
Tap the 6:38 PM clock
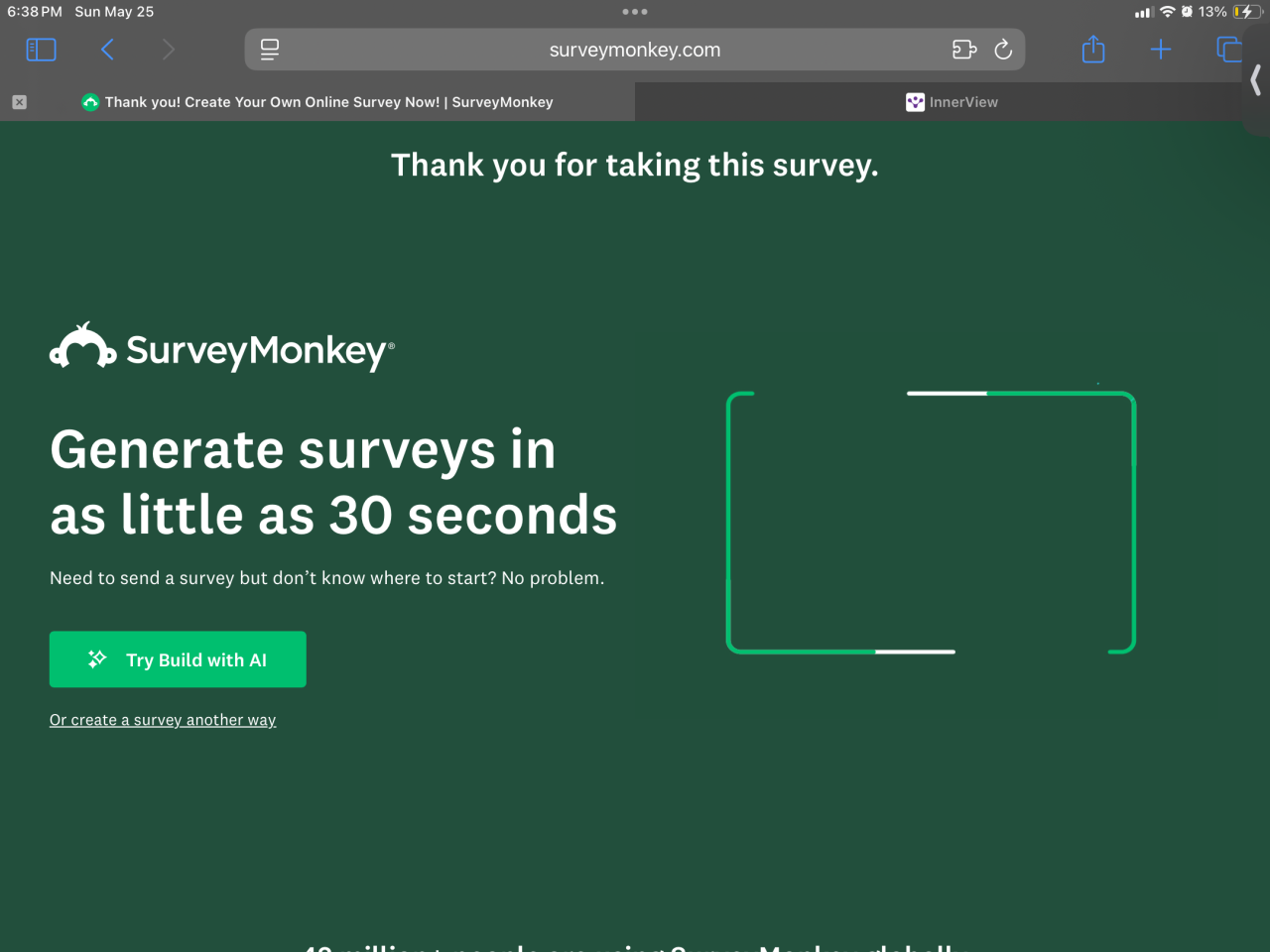coord(35,12)
